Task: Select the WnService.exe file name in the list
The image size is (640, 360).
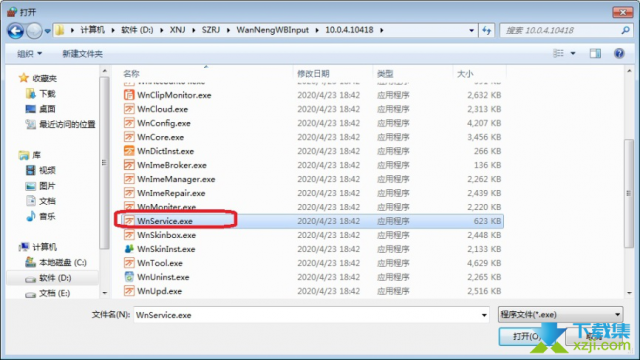Action: pos(165,221)
